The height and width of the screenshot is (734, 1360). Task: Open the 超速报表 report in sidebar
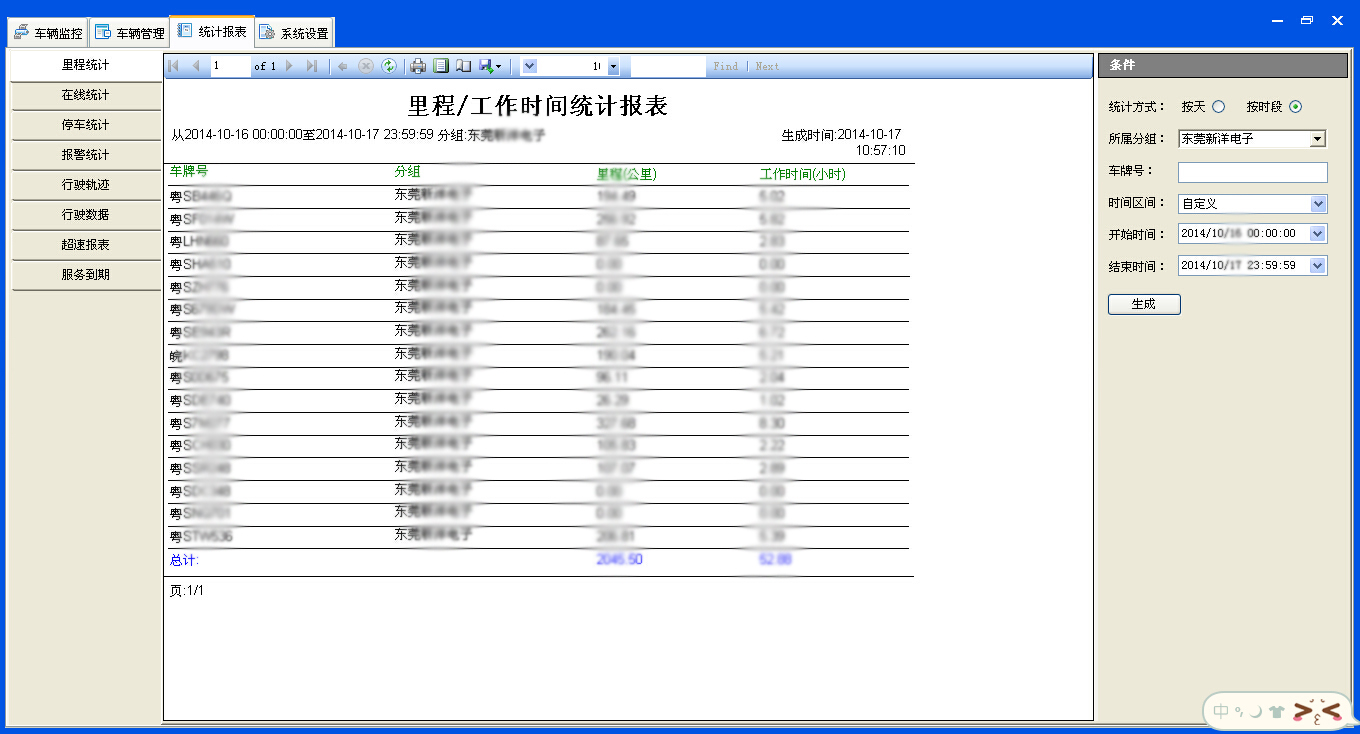click(x=85, y=245)
